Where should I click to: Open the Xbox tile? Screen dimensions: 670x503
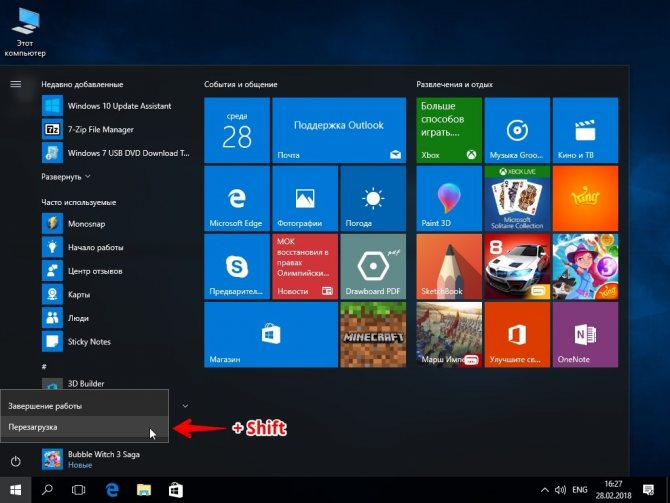point(449,130)
